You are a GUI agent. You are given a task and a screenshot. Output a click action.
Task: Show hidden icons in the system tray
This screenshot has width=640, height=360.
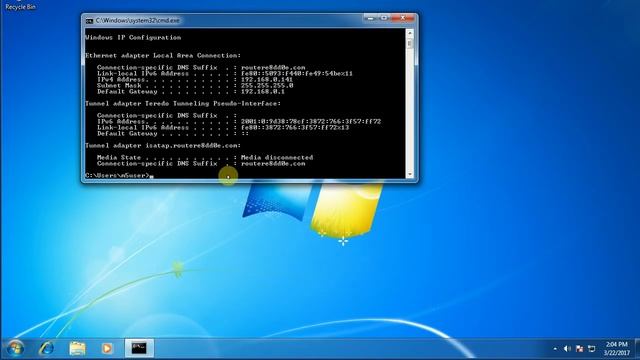[x=555, y=349]
